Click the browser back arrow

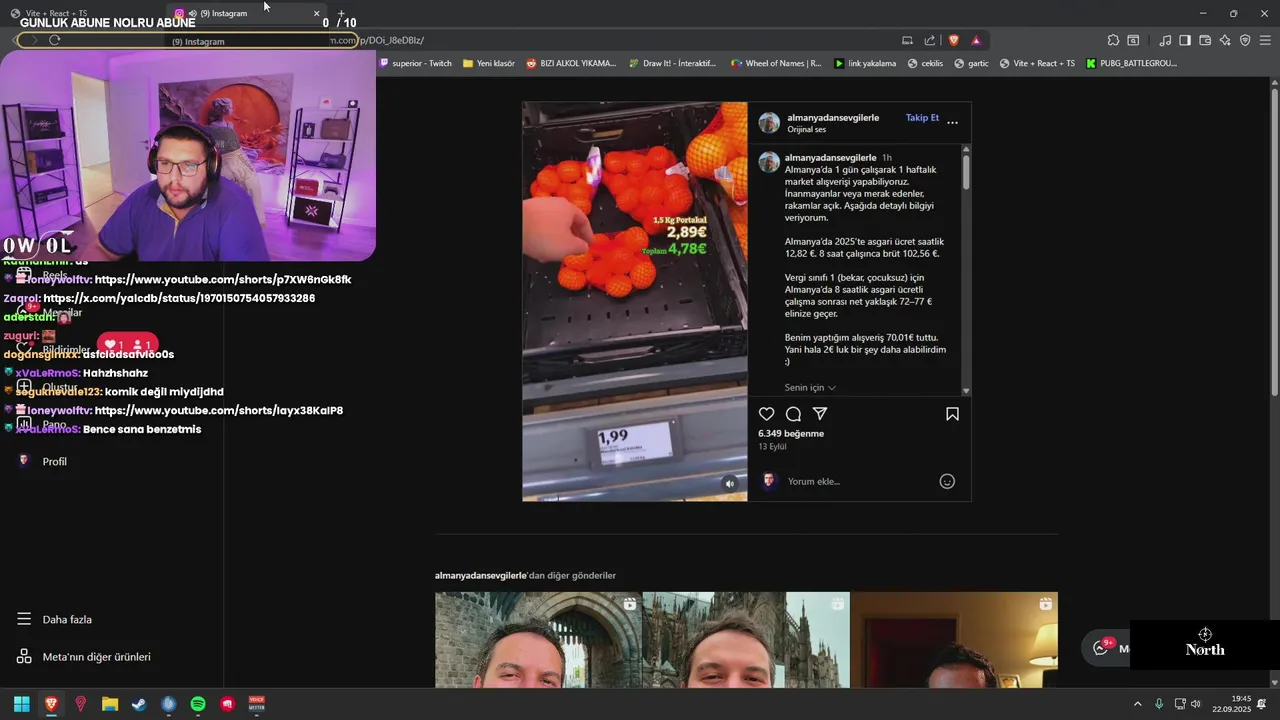[x=15, y=40]
